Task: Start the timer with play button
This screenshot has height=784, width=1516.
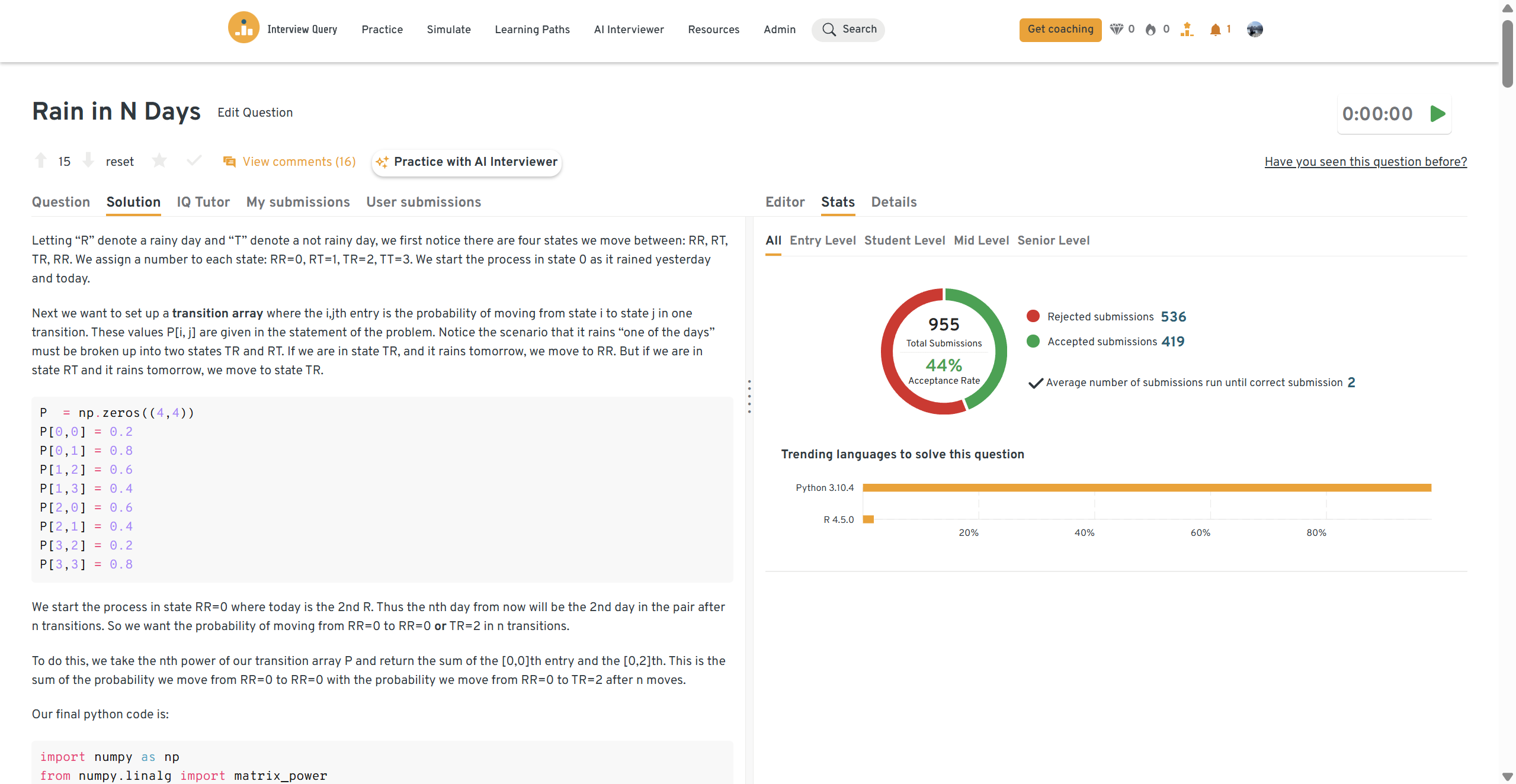Action: pos(1438,114)
